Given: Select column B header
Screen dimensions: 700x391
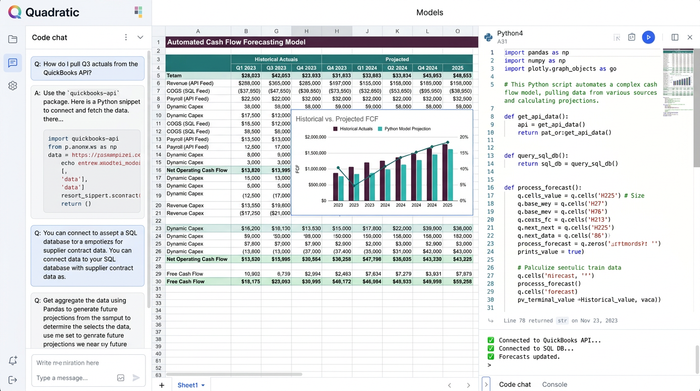Looking at the screenshot, I should 246,31.
